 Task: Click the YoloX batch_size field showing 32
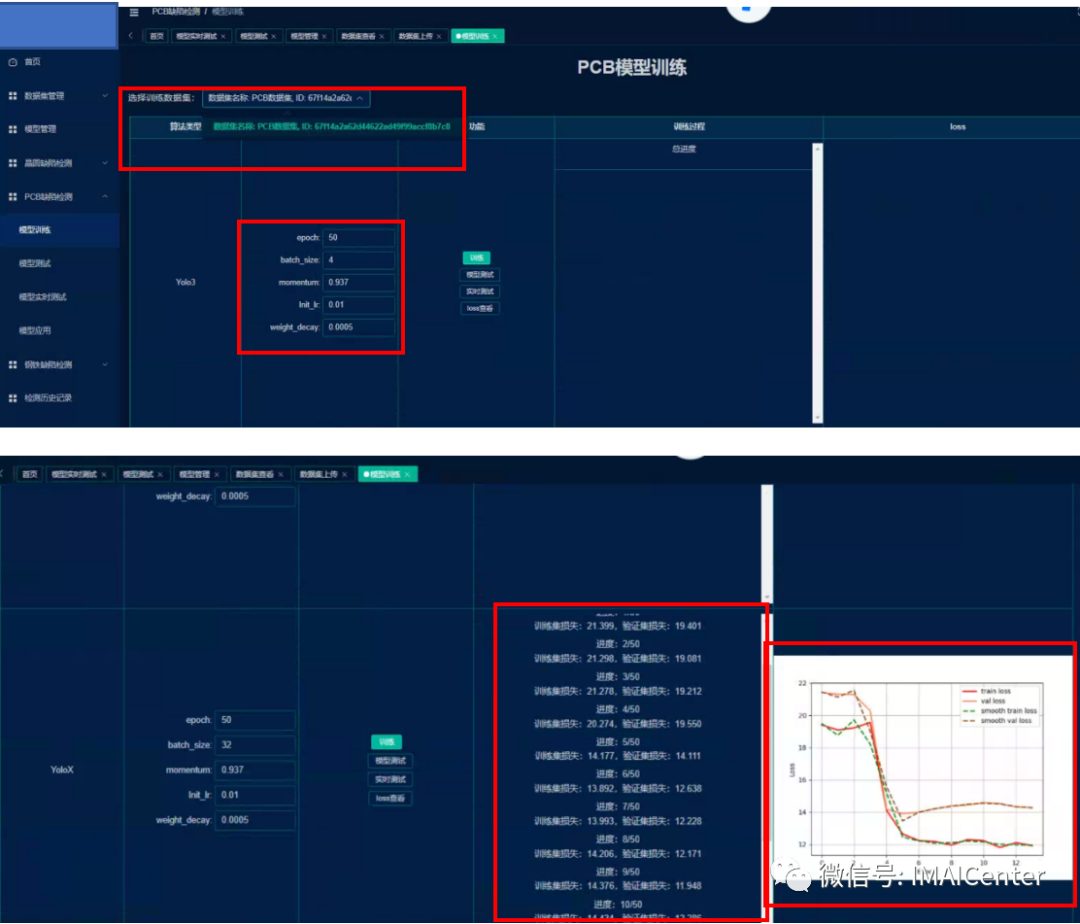click(x=255, y=745)
